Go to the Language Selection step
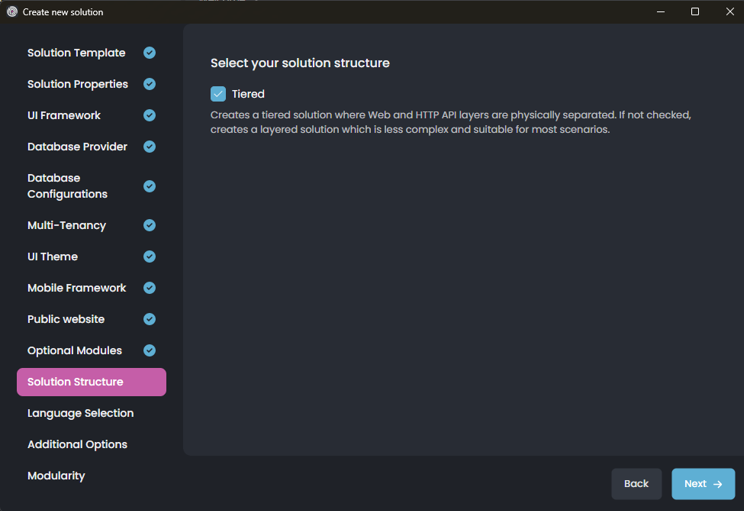 pyautogui.click(x=80, y=413)
